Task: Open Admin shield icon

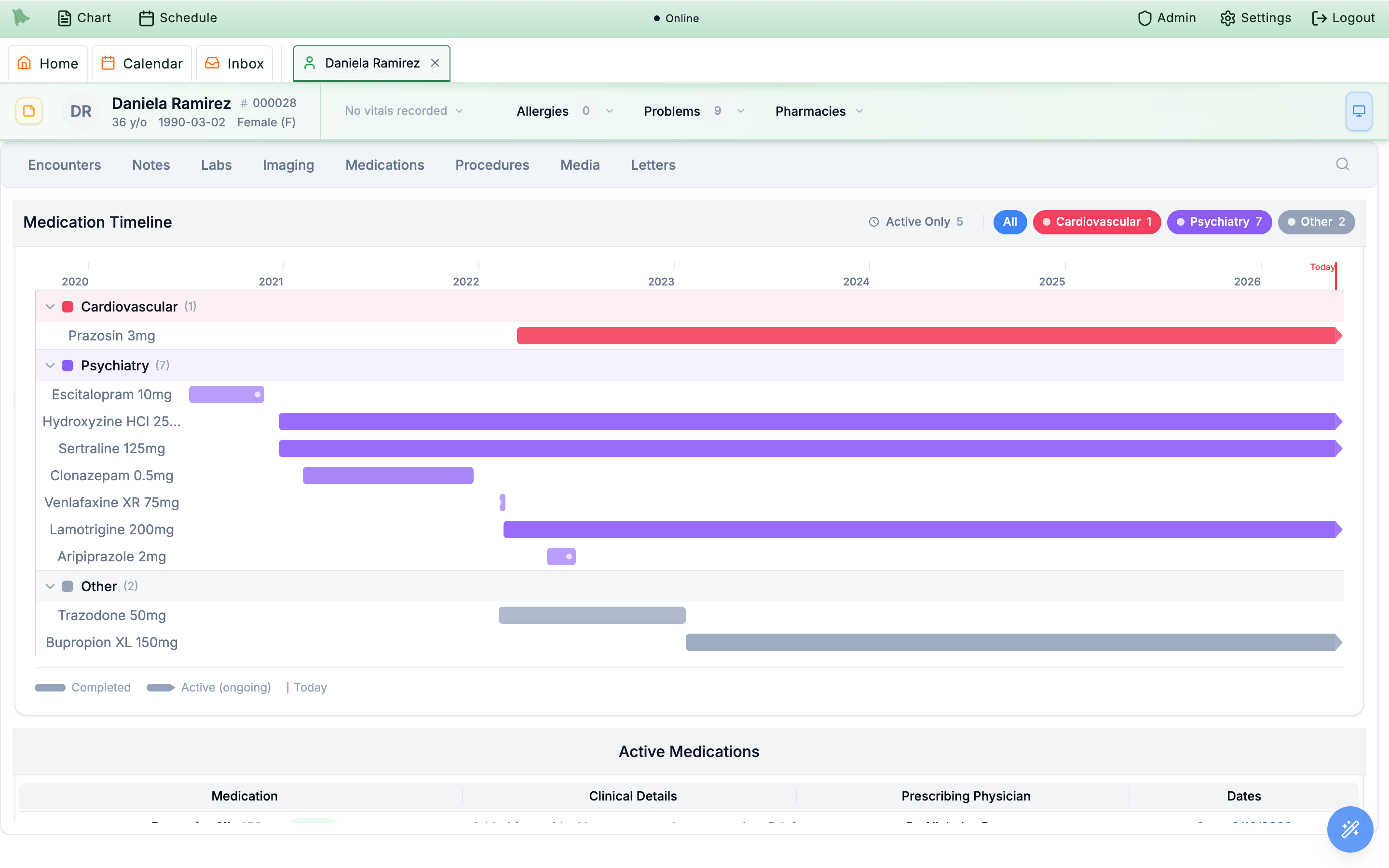Action: pos(1144,18)
